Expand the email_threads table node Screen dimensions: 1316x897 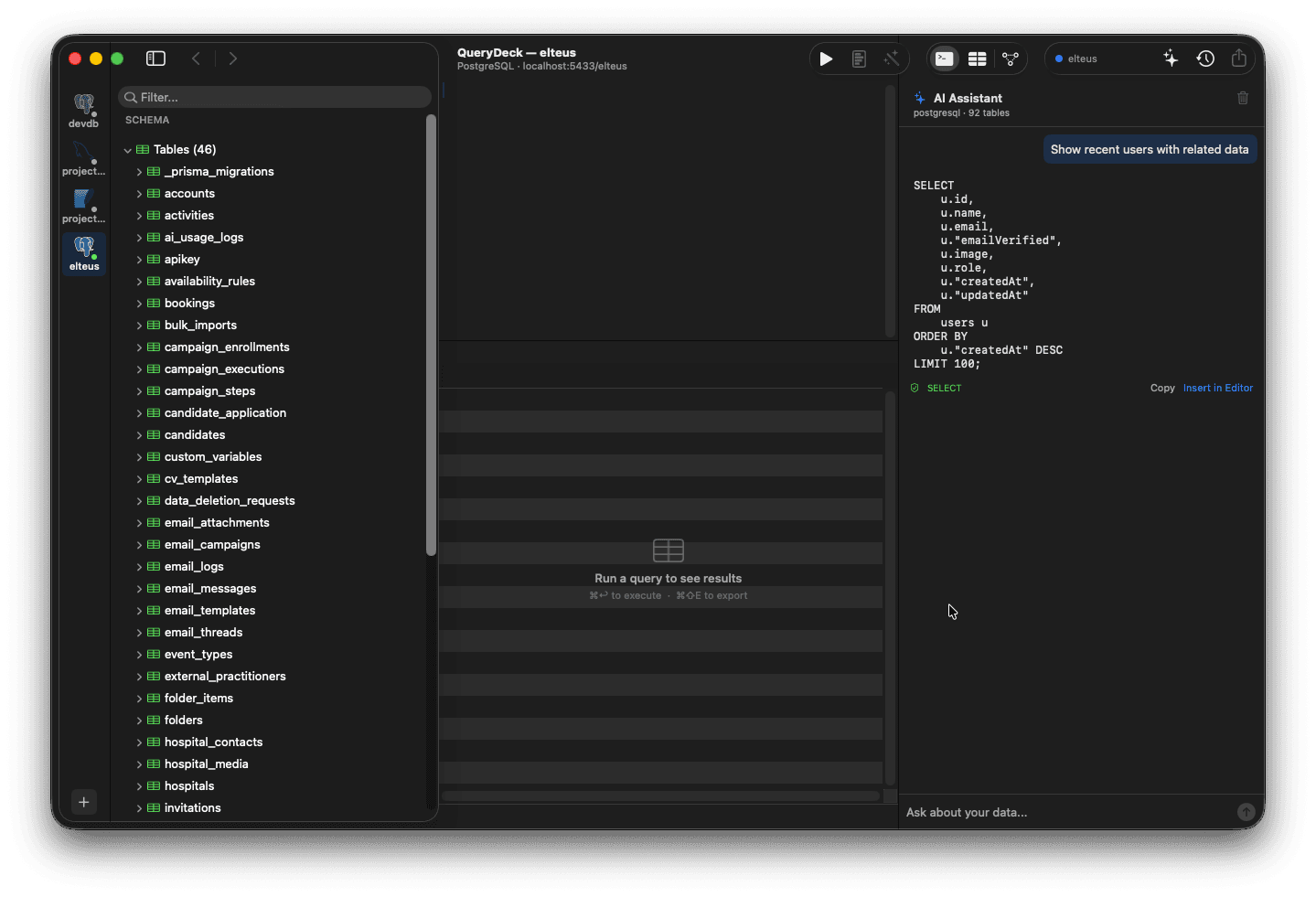(139, 633)
